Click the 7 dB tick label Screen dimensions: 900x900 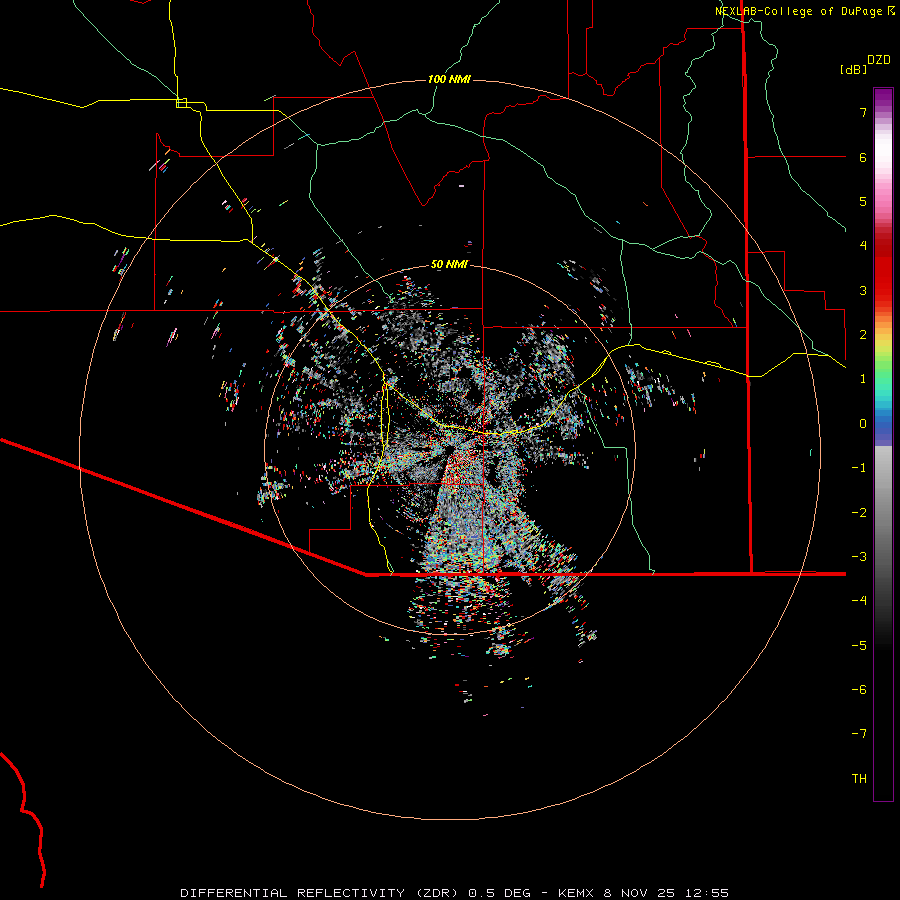click(863, 112)
